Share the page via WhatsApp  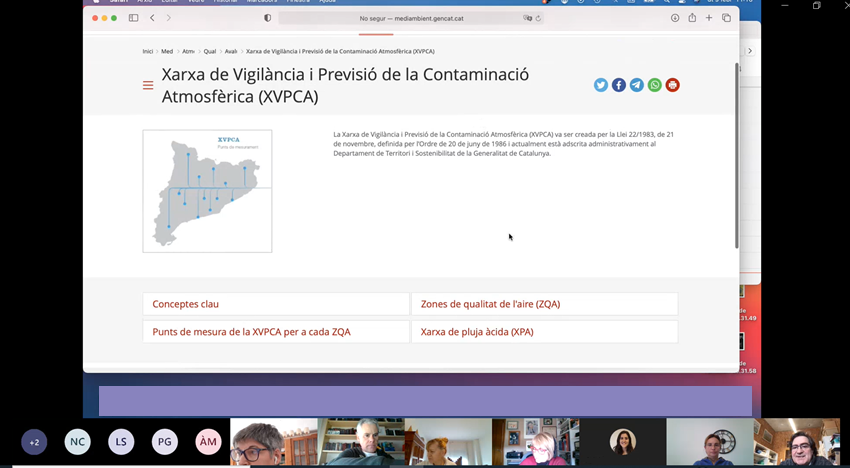click(x=654, y=85)
